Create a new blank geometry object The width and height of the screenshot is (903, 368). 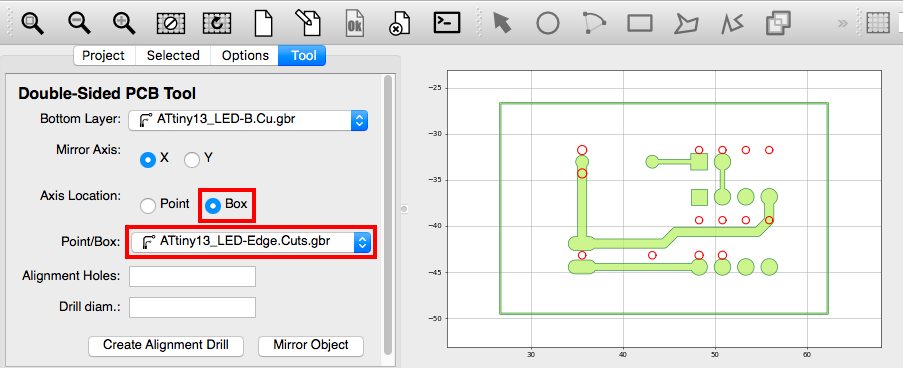(263, 23)
